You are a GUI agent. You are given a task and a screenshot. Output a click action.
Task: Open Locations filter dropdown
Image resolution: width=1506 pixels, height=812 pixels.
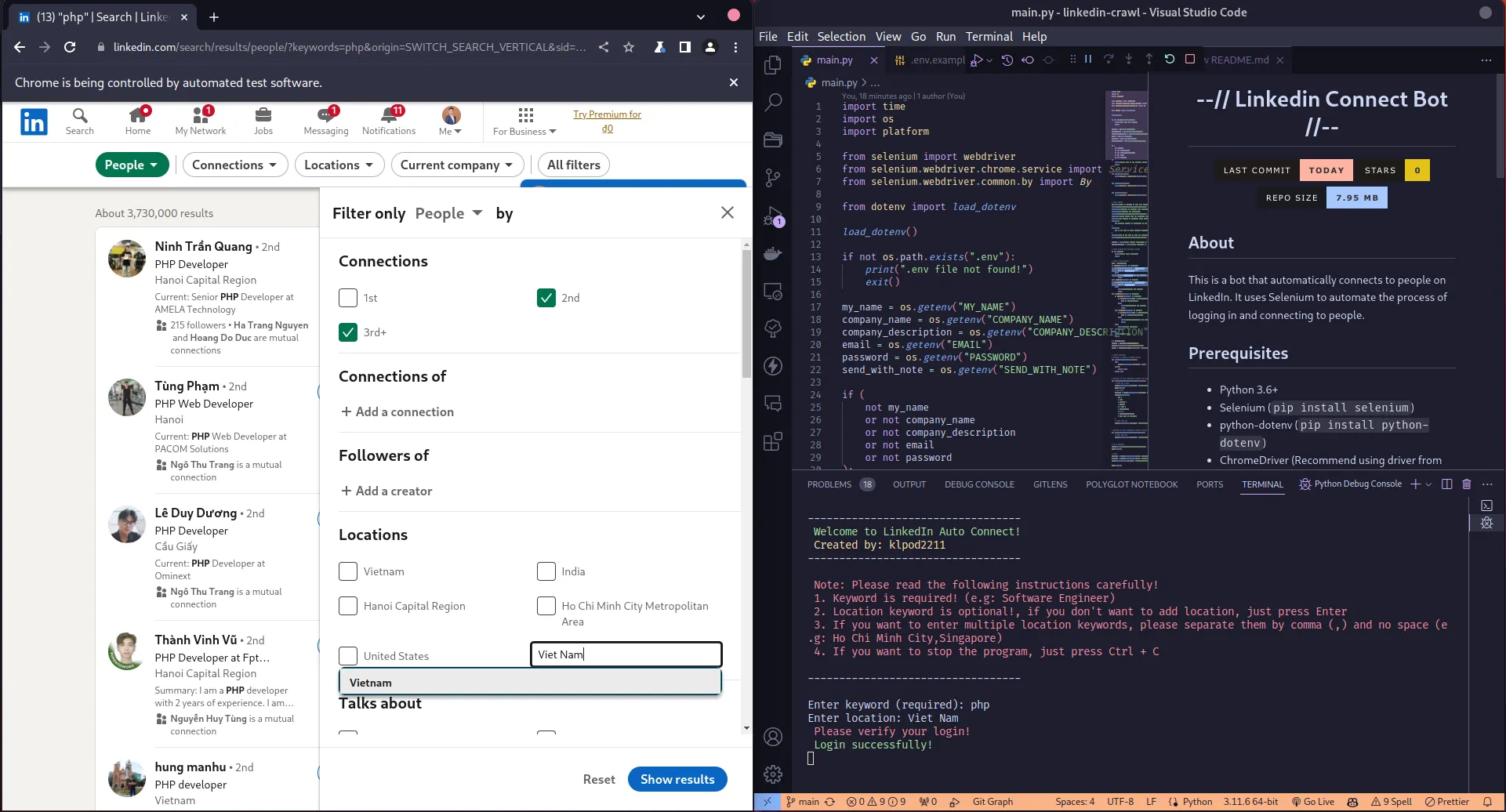point(339,165)
